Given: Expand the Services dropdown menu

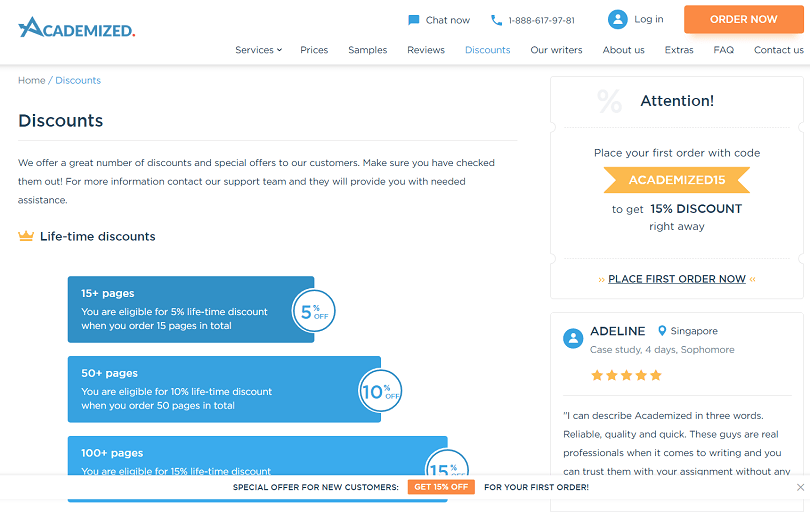Looking at the screenshot, I should (258, 50).
